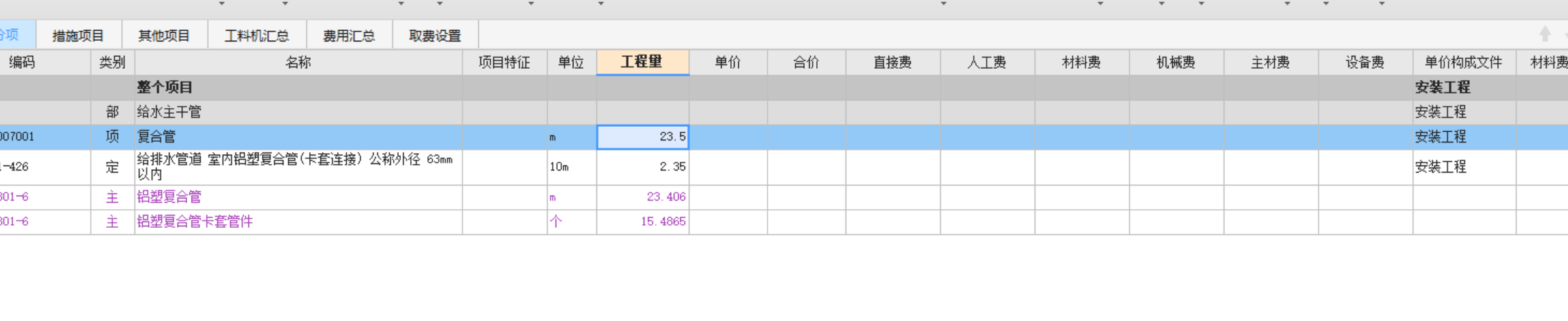Switch to the 措施项目 tab
The width and height of the screenshot is (1568, 321).
coord(78,36)
